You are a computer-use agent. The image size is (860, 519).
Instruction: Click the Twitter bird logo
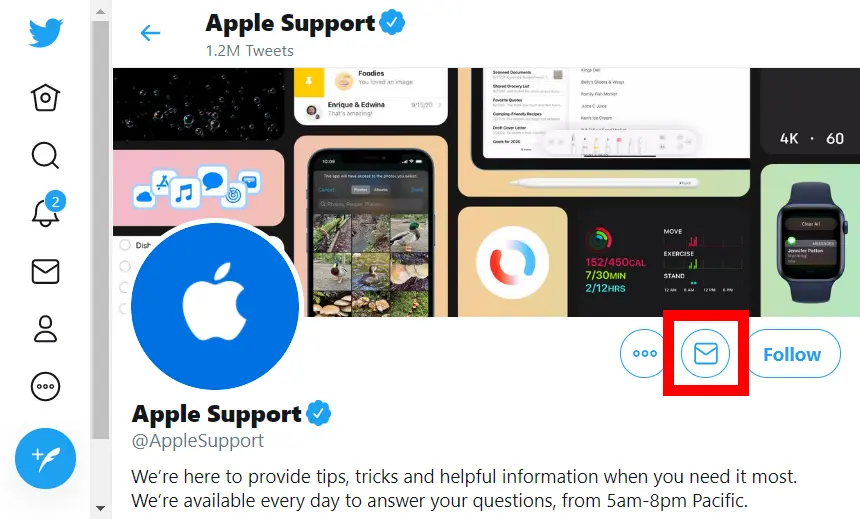tap(46, 33)
